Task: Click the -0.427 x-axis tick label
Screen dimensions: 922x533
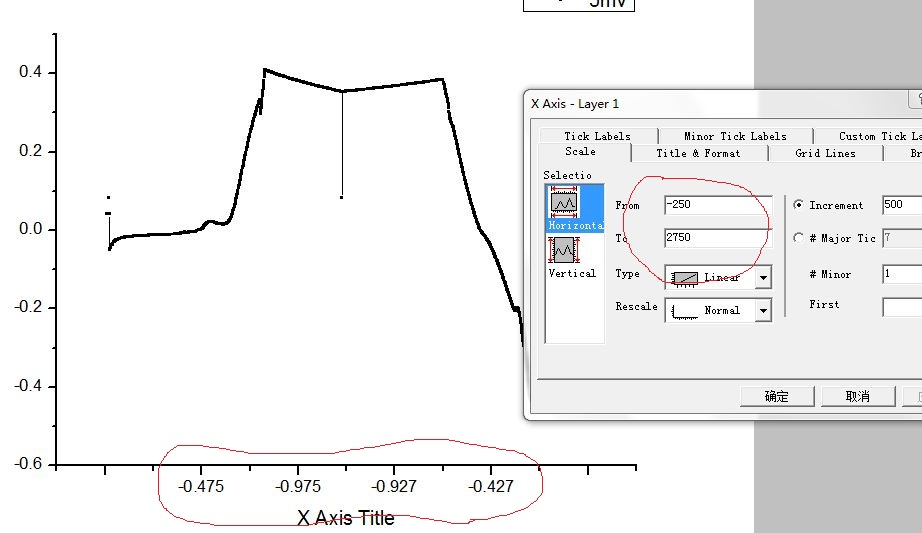Action: [x=491, y=487]
